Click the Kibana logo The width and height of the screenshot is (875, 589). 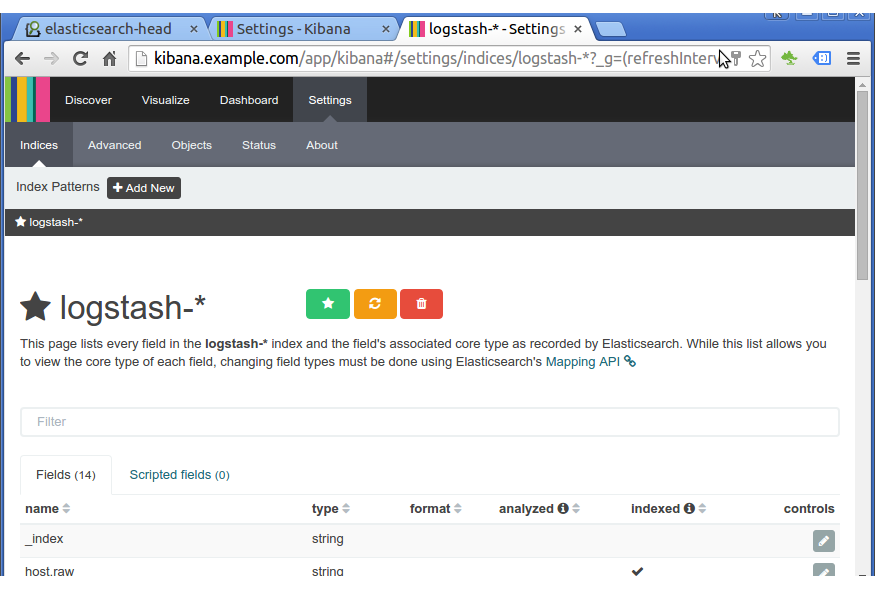coord(27,100)
